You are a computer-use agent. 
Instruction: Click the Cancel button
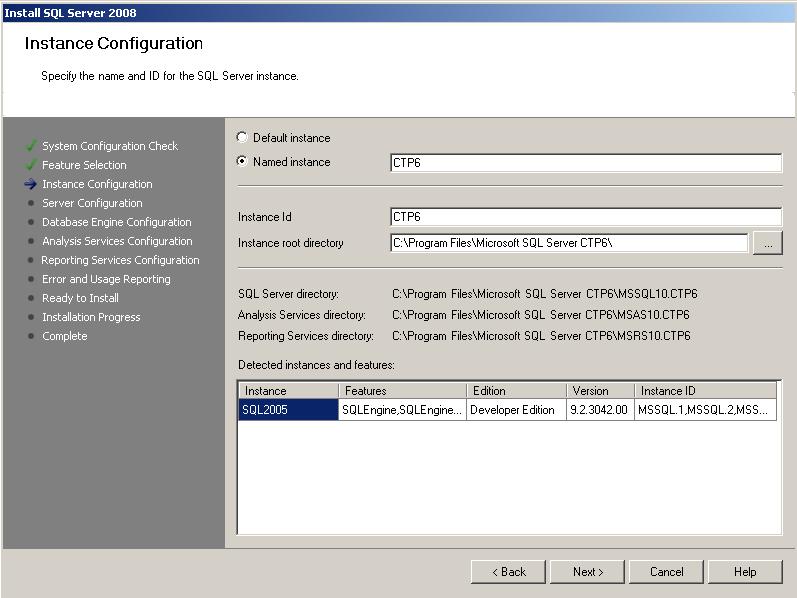tap(666, 572)
